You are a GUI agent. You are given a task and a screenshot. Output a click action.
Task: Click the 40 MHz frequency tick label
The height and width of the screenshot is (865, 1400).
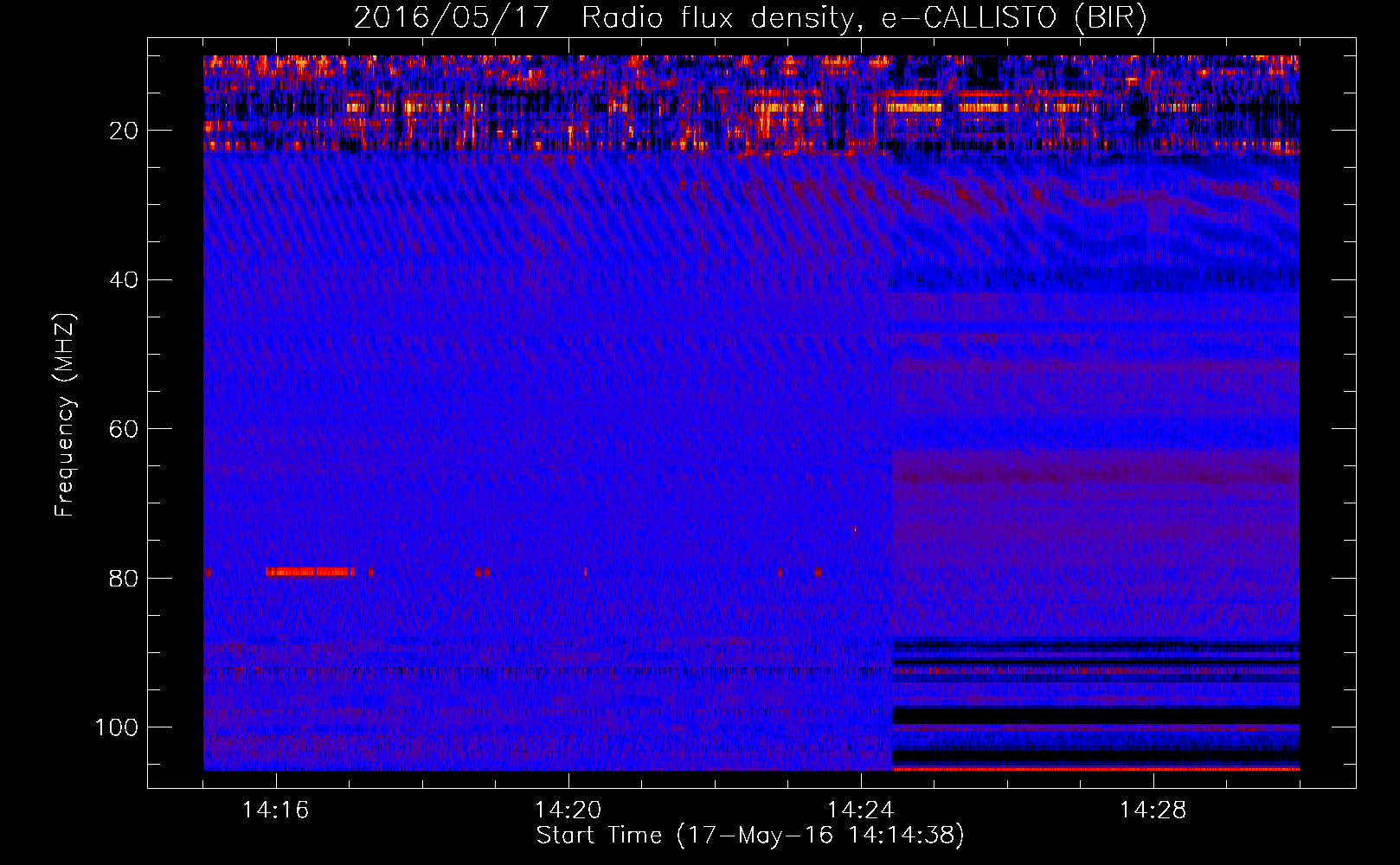click(x=125, y=280)
